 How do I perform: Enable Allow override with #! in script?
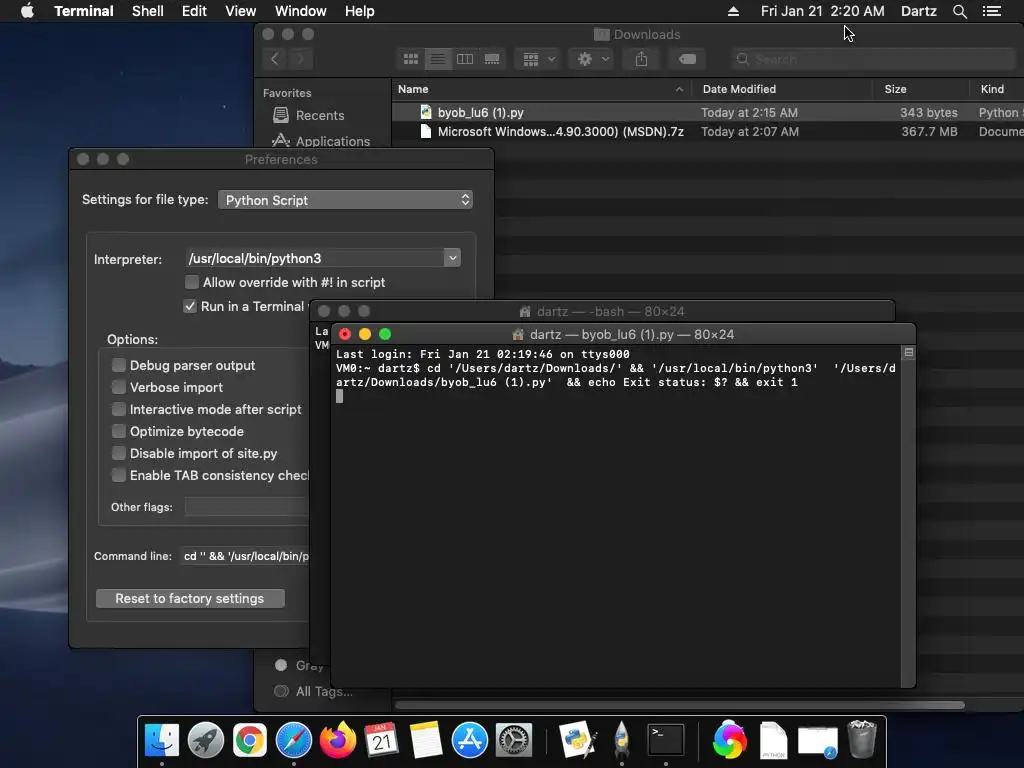click(191, 282)
